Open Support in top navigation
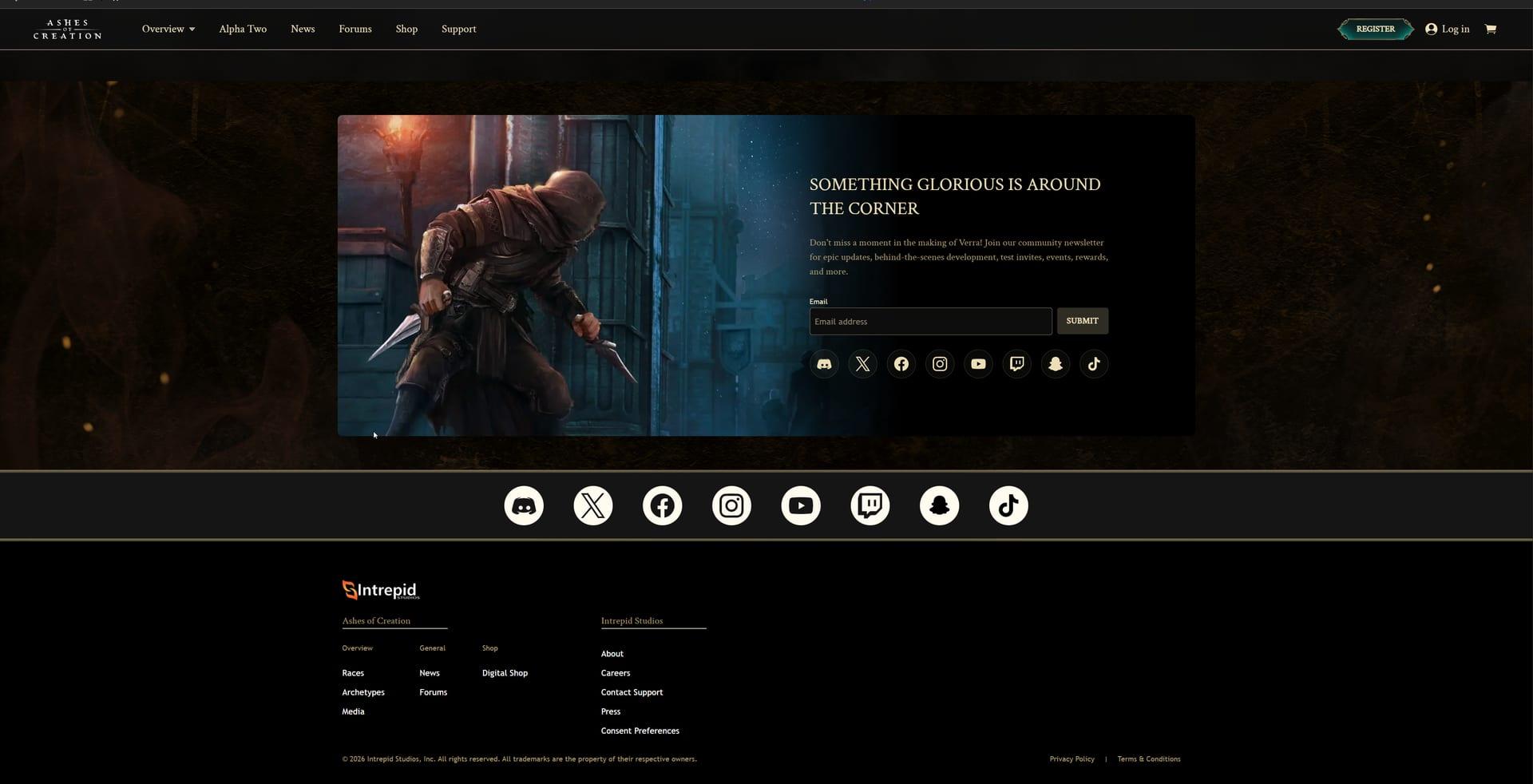The width and height of the screenshot is (1533, 784). [x=459, y=29]
